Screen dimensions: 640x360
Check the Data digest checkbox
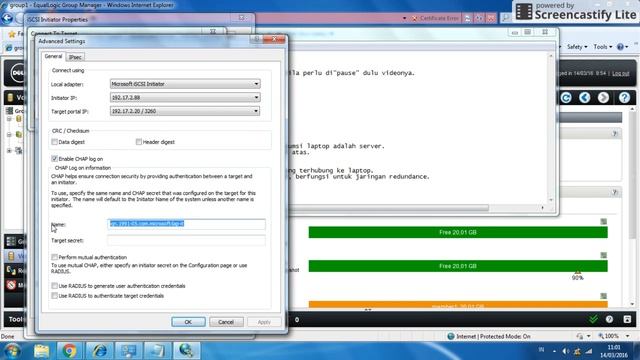[54, 142]
